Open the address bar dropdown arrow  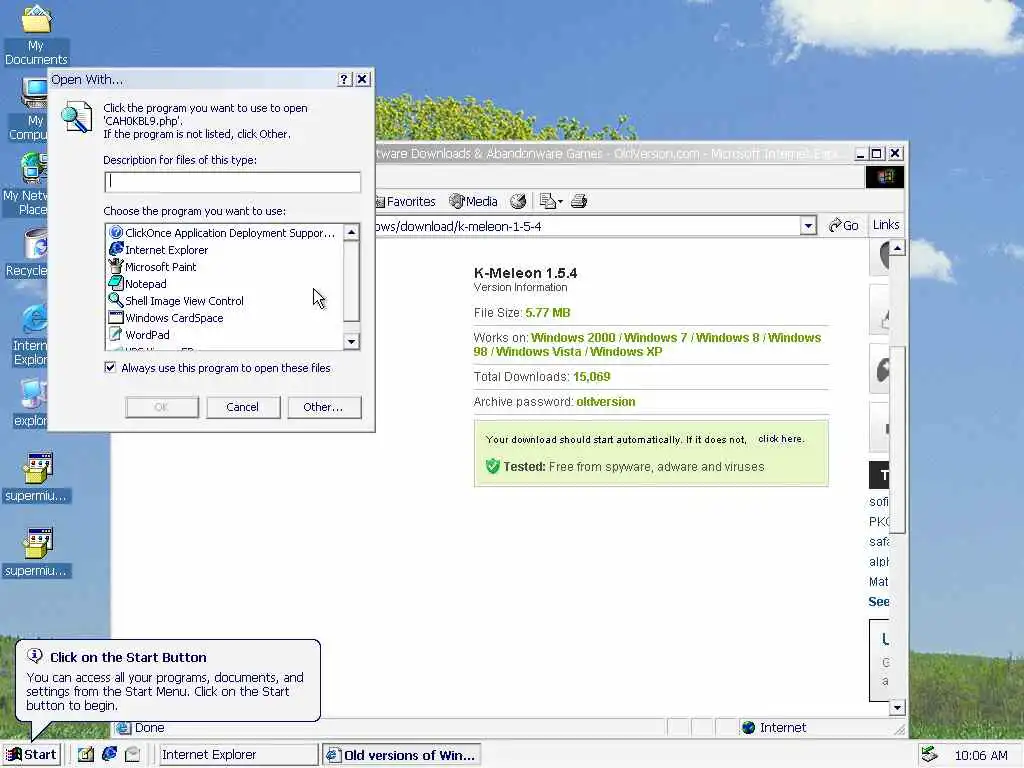coord(808,226)
